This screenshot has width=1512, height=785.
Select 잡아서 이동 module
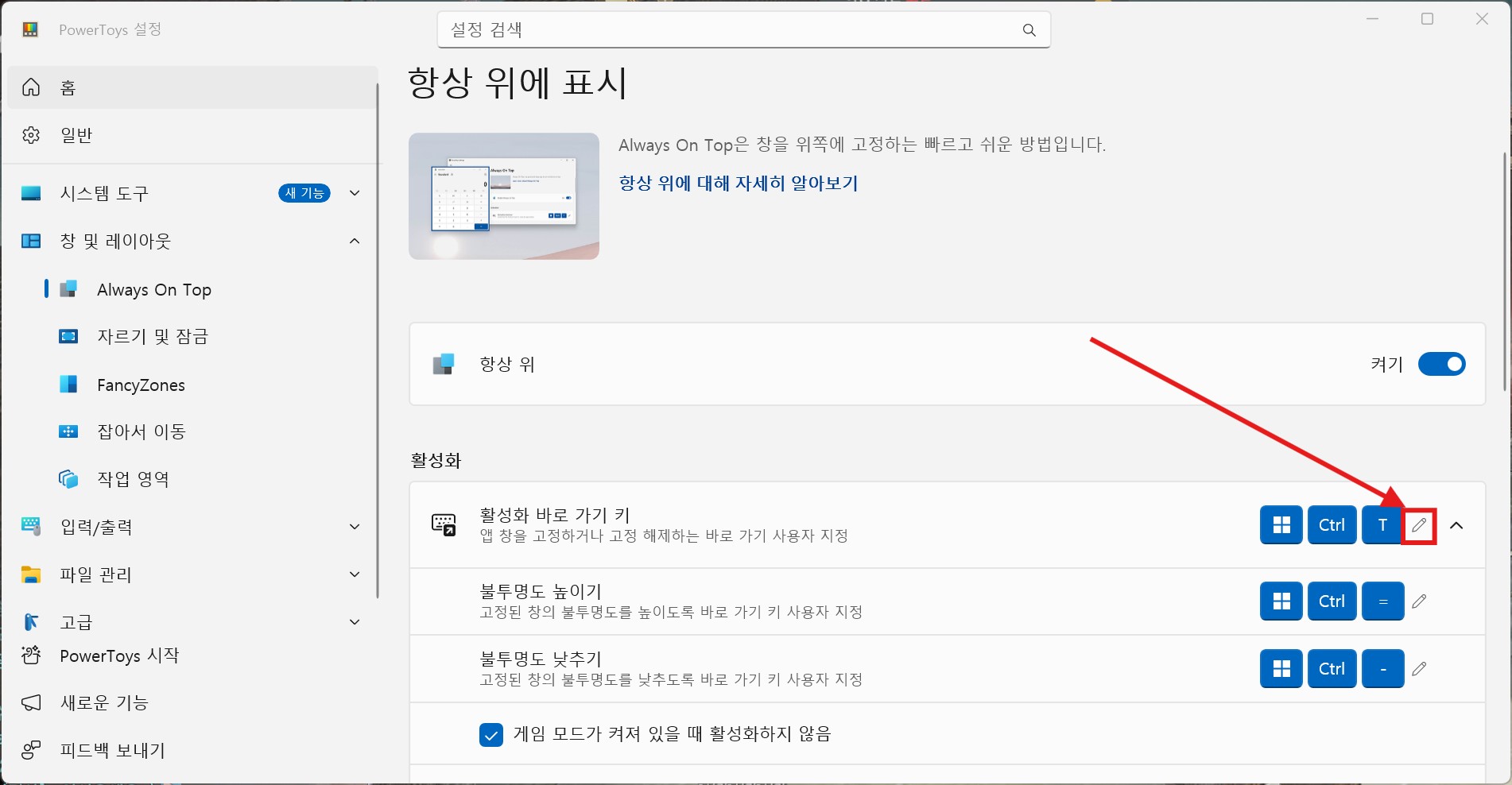192,431
